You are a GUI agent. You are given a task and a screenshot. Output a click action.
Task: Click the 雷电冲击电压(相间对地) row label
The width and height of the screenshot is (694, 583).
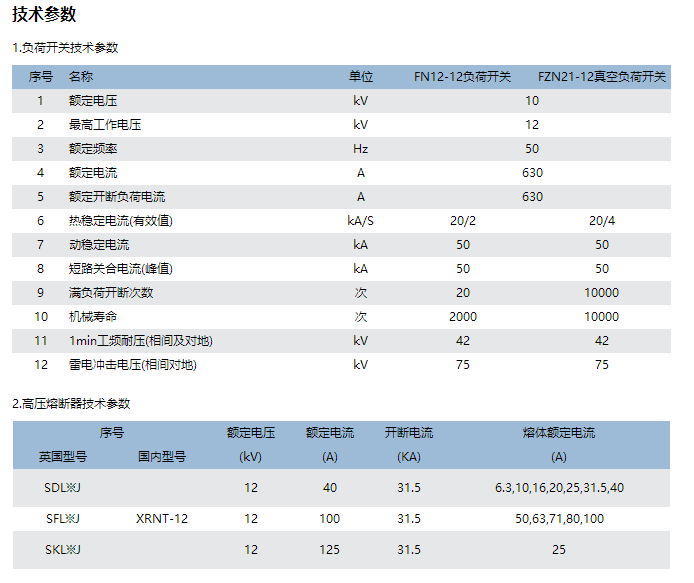click(x=132, y=365)
